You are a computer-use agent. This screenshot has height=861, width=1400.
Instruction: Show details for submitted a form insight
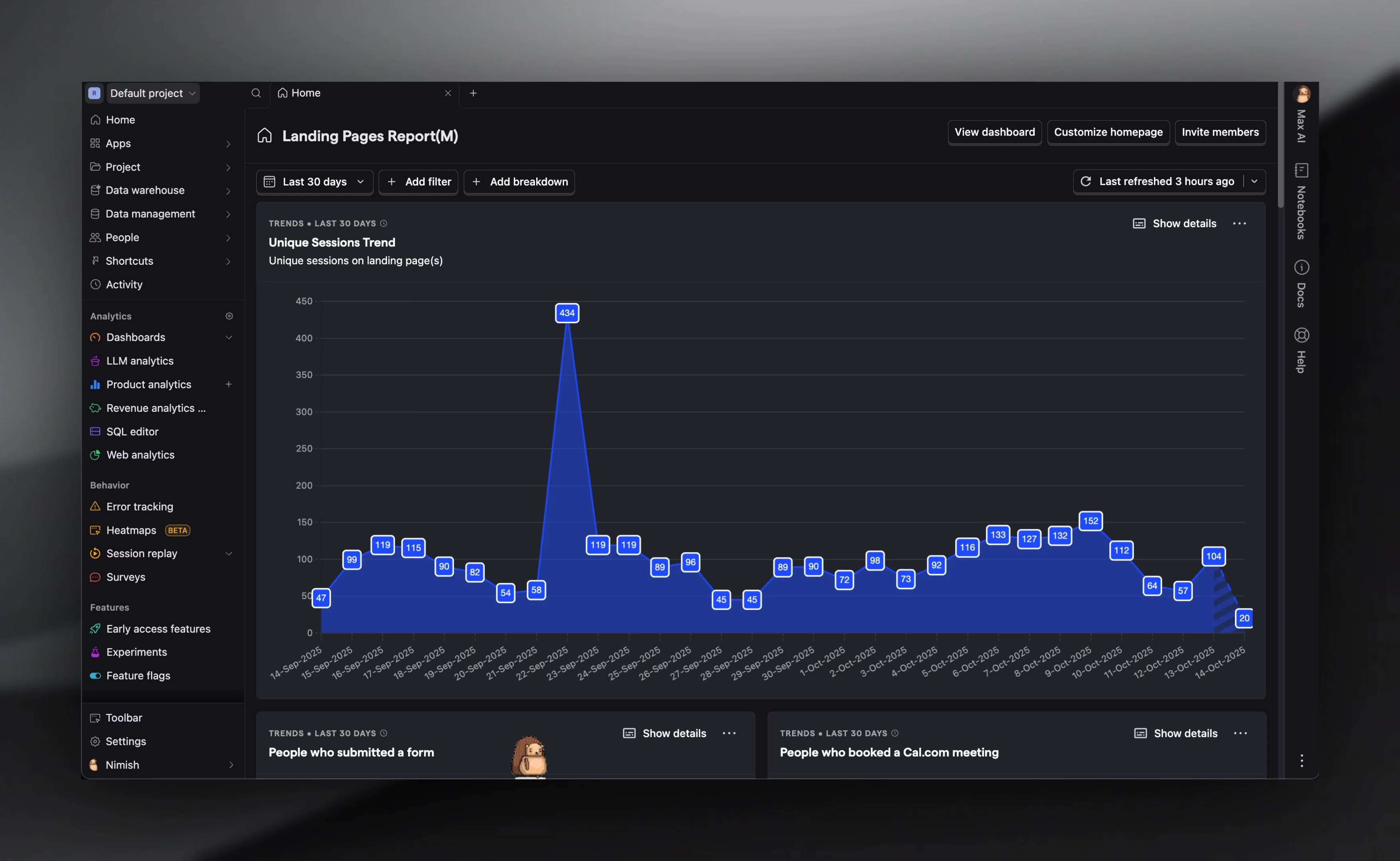(665, 733)
